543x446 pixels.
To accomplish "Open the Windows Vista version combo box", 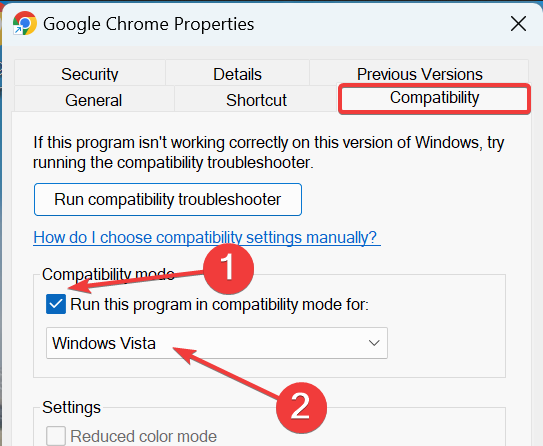I will pyautogui.click(x=217, y=343).
